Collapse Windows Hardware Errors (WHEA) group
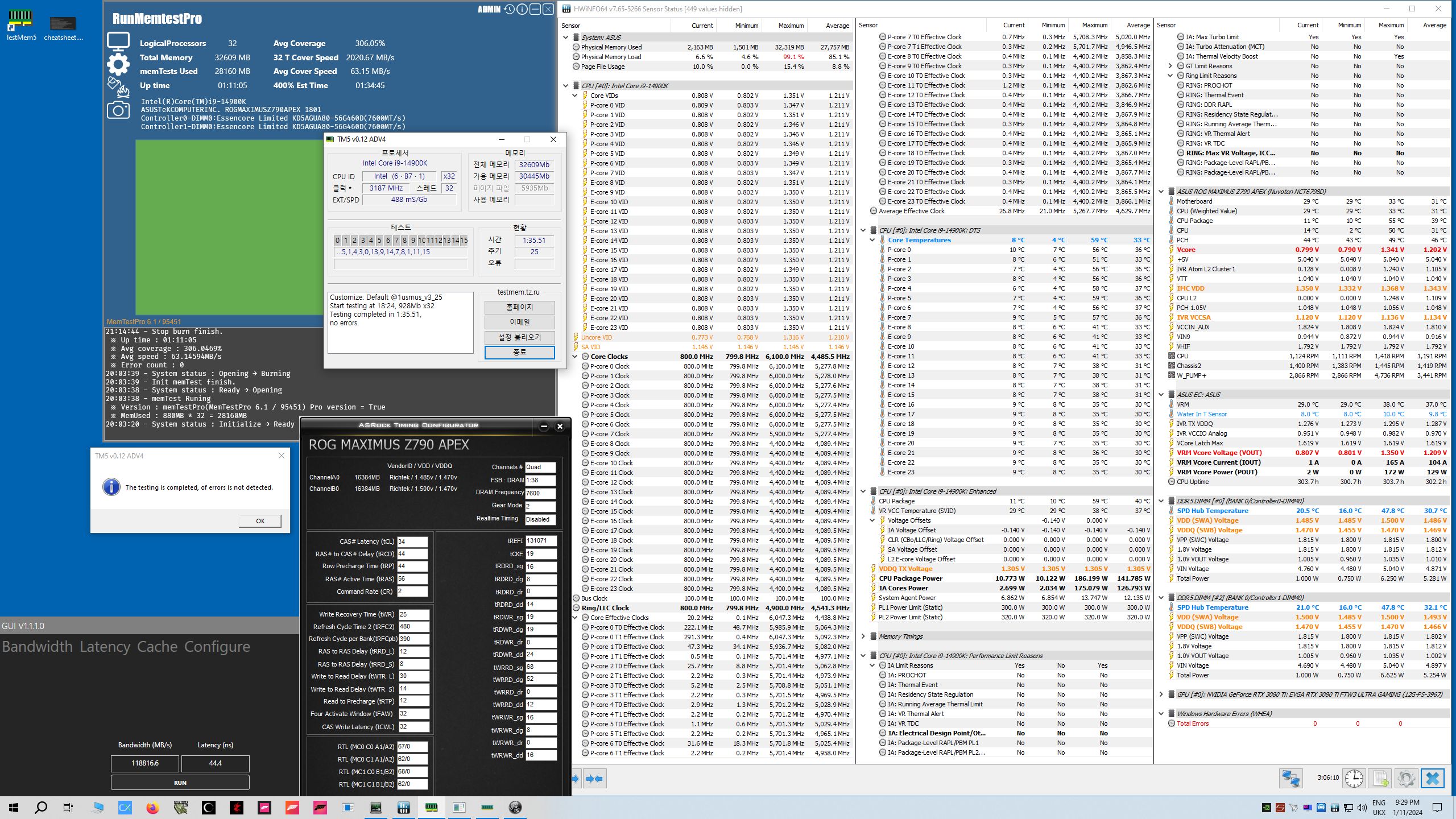This screenshot has width=1456, height=819. point(1161,714)
